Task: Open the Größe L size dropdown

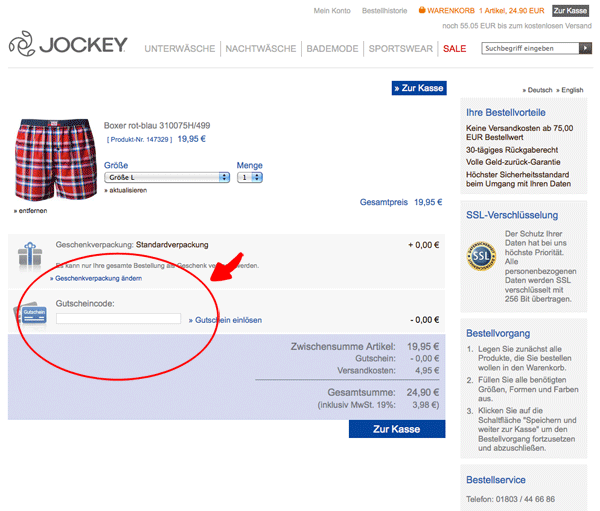Action: click(x=167, y=177)
